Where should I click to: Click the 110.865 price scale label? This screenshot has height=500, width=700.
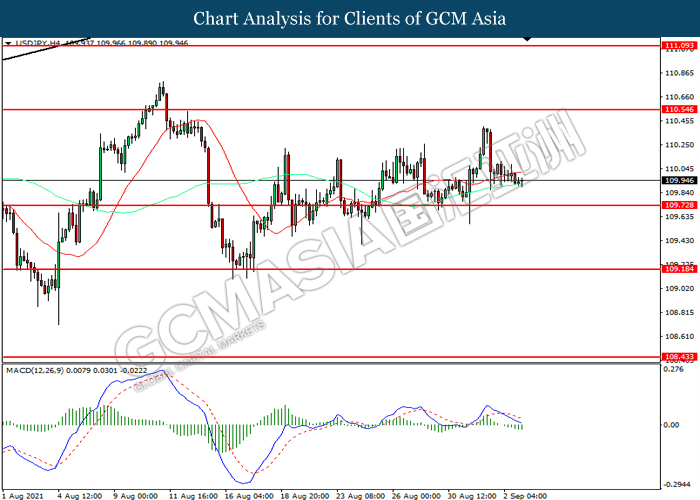679,73
